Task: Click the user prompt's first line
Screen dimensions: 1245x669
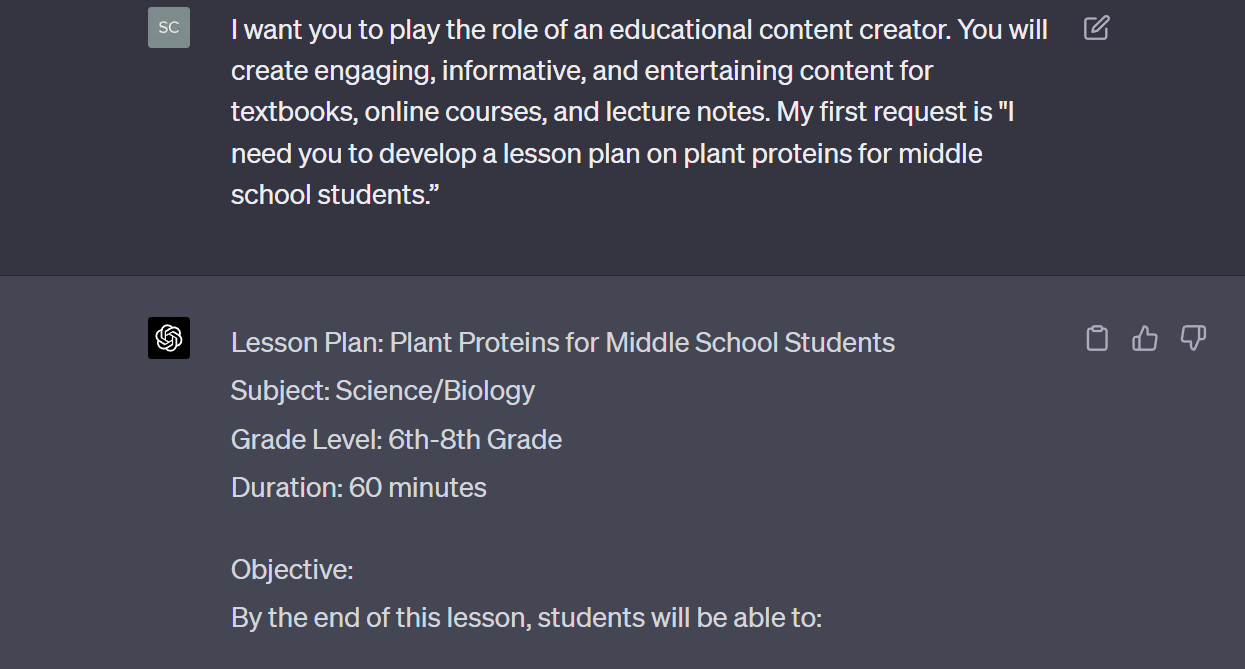Action: 639,30
